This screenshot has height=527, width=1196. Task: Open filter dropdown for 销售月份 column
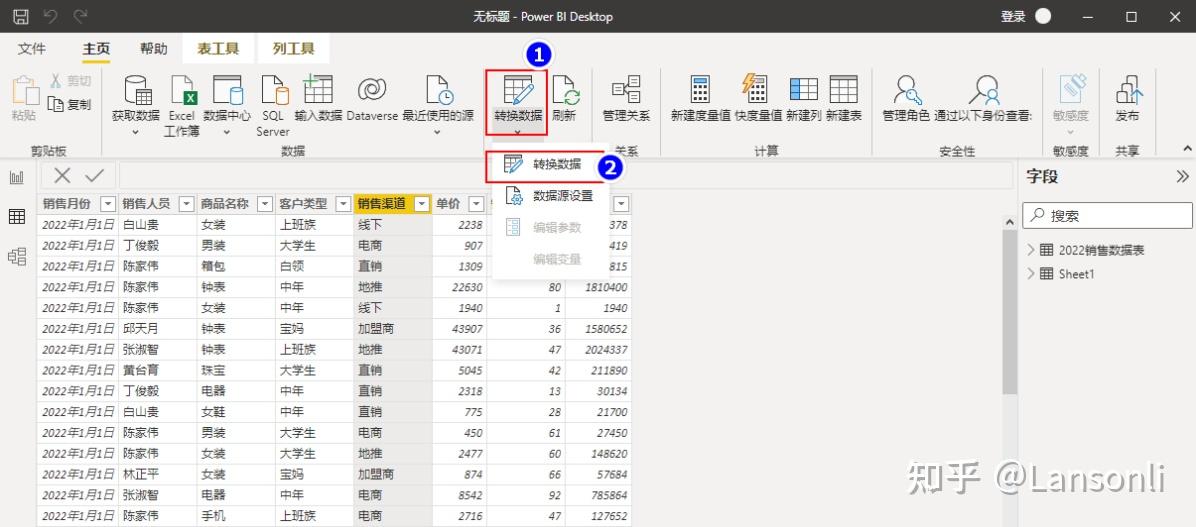click(x=108, y=204)
